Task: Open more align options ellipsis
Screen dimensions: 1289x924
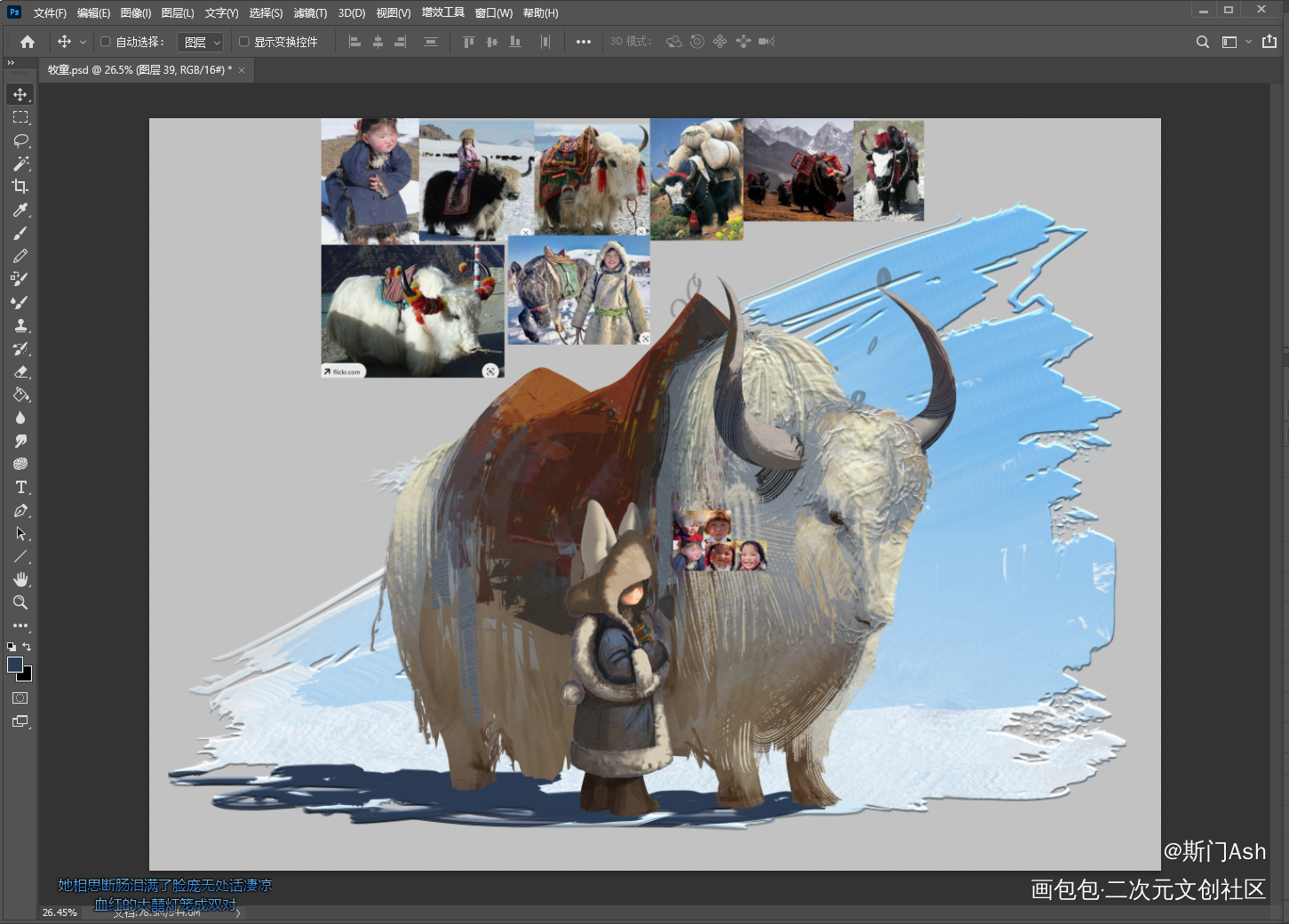Action: (584, 42)
